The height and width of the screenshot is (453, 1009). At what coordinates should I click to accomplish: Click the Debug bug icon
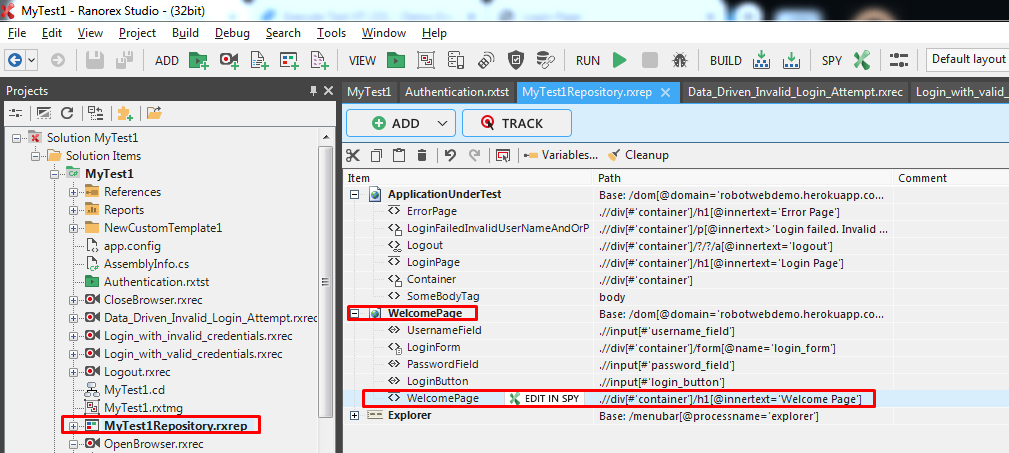click(x=680, y=60)
